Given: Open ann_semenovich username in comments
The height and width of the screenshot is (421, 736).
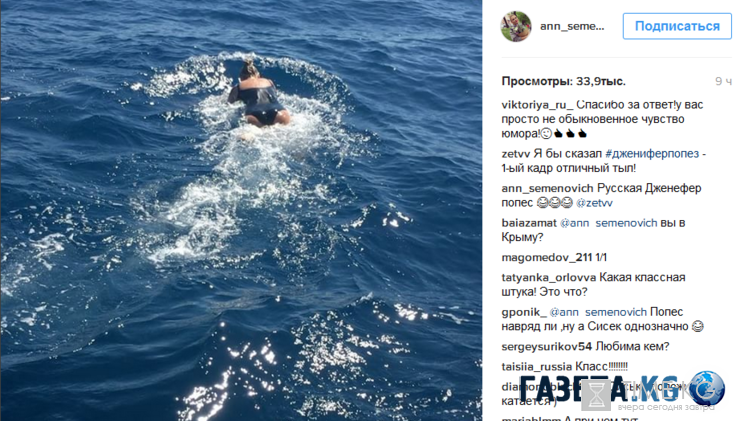Looking at the screenshot, I should pos(547,188).
